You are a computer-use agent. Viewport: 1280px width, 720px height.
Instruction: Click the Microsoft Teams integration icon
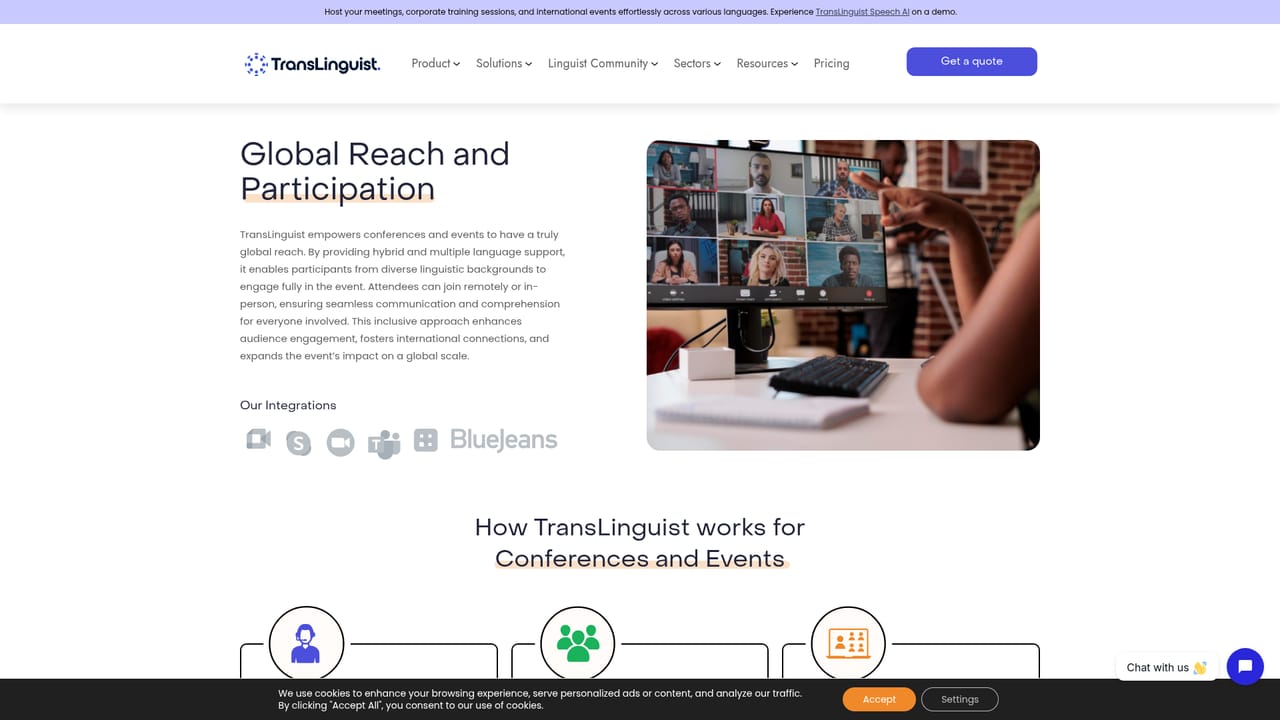384,443
